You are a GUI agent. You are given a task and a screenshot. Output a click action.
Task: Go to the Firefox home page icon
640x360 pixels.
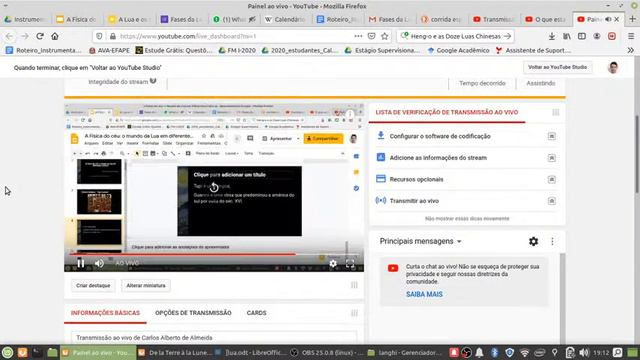[x=55, y=36]
